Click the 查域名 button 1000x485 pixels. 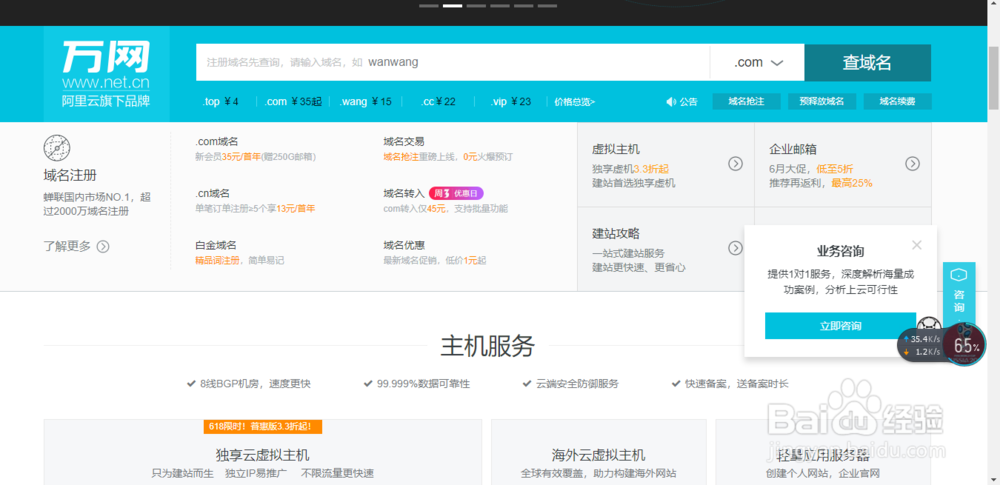click(x=867, y=63)
